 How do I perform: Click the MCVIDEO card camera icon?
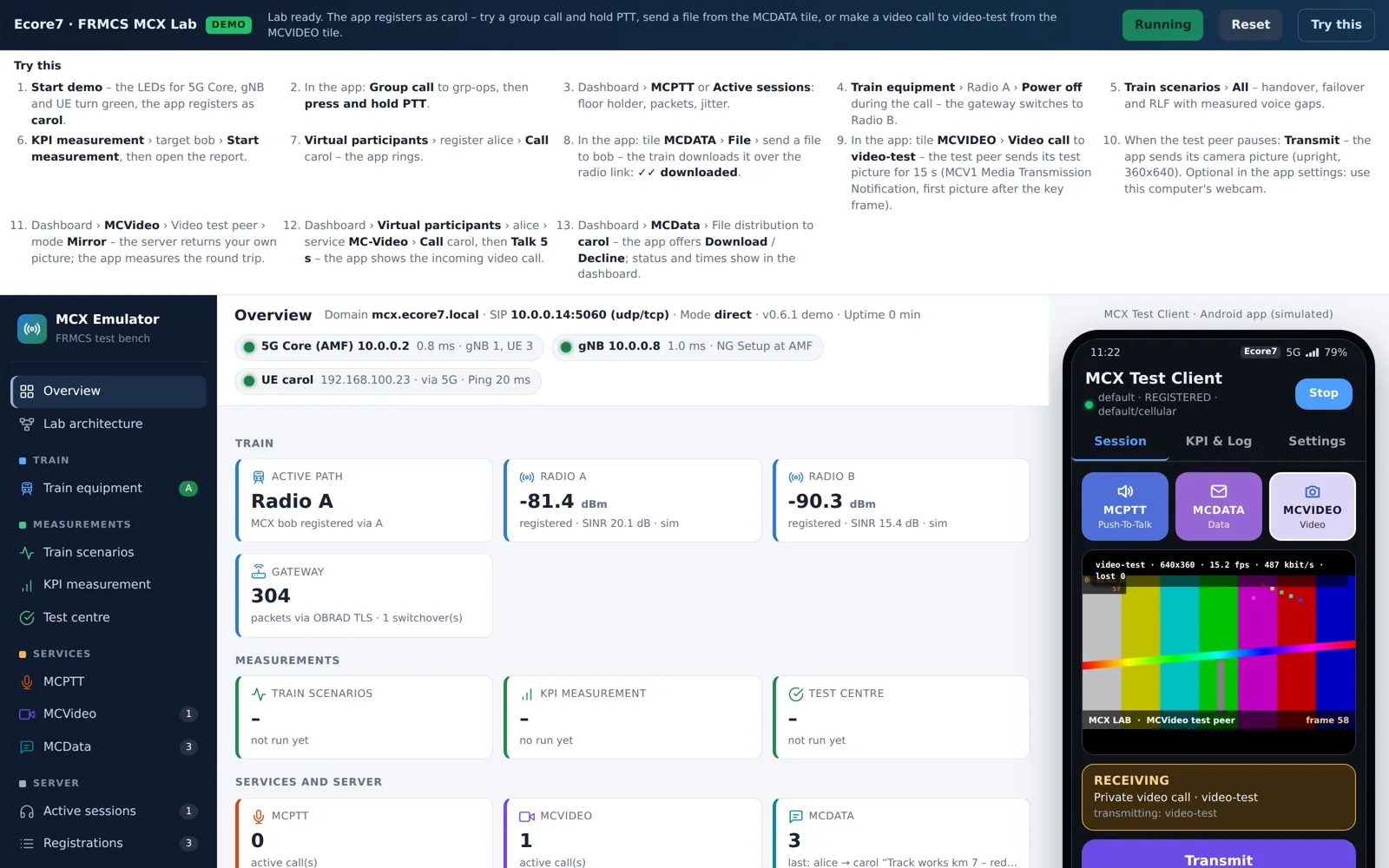(x=527, y=816)
